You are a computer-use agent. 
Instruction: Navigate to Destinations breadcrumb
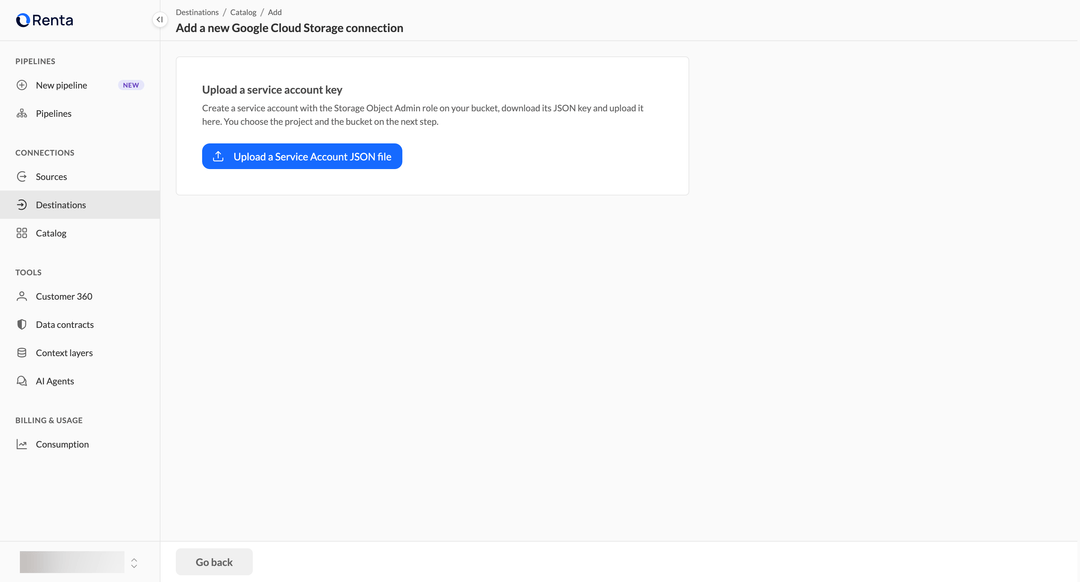(x=197, y=12)
